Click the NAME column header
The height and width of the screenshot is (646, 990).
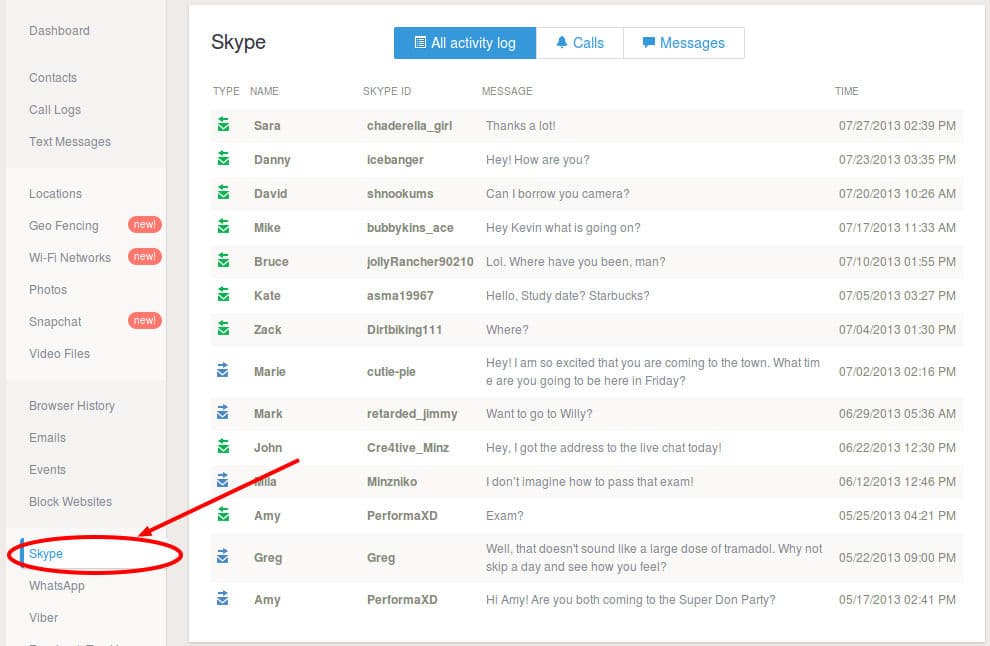tap(265, 91)
